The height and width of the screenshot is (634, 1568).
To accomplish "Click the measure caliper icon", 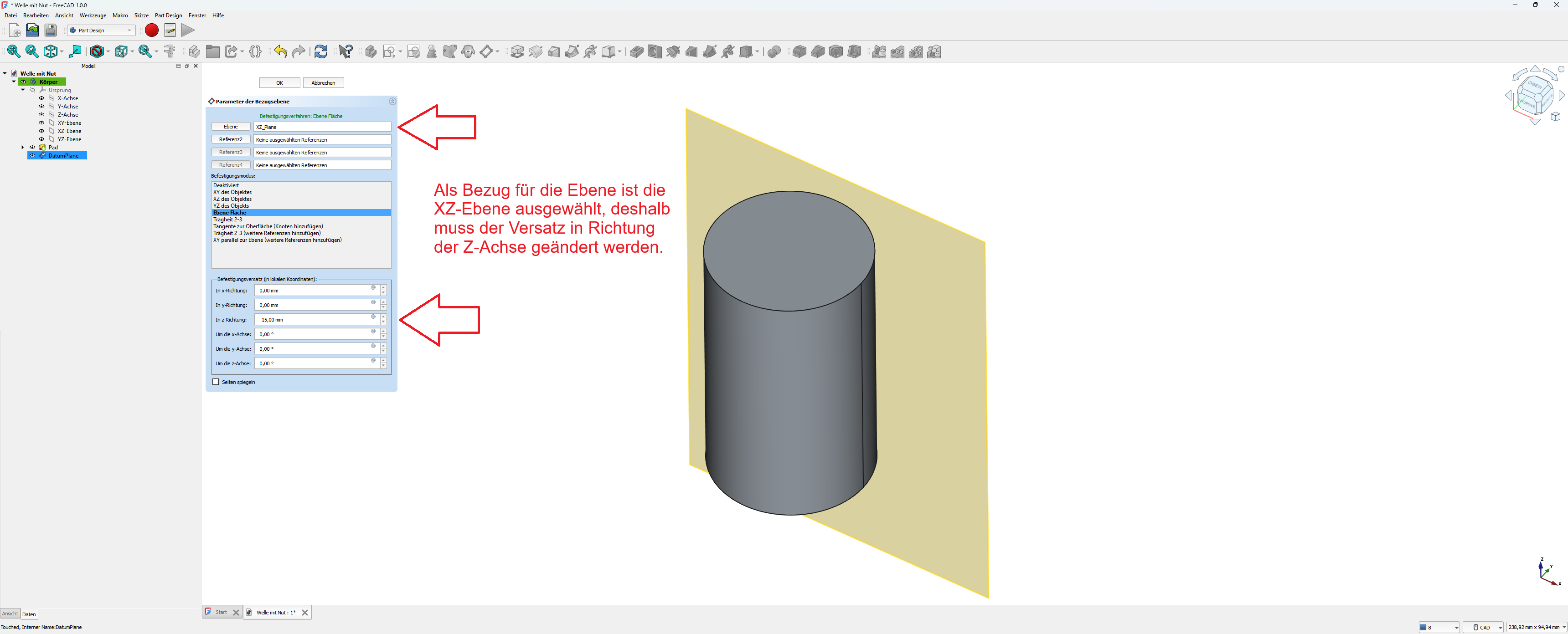I will (x=170, y=52).
